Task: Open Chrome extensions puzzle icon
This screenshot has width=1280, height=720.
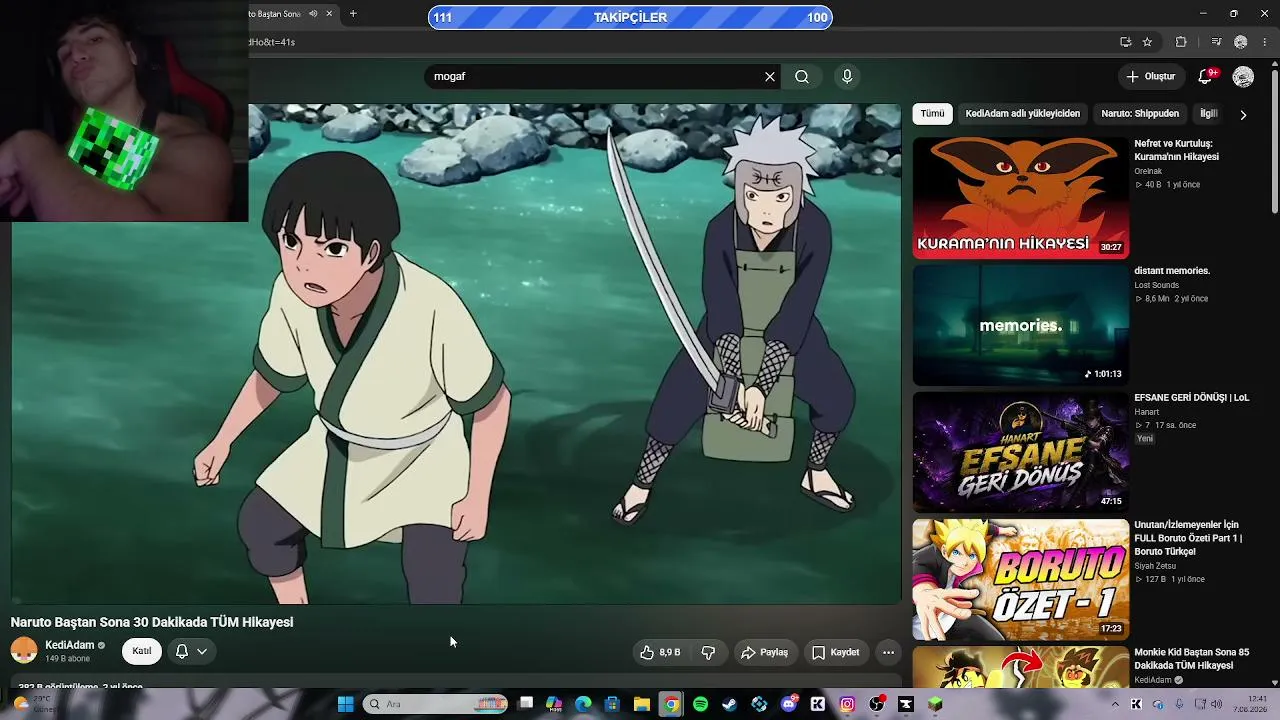Action: [x=1181, y=42]
